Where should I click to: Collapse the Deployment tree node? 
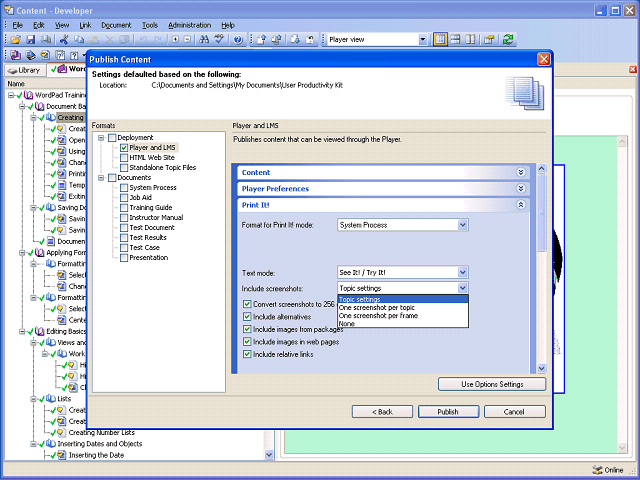101,138
